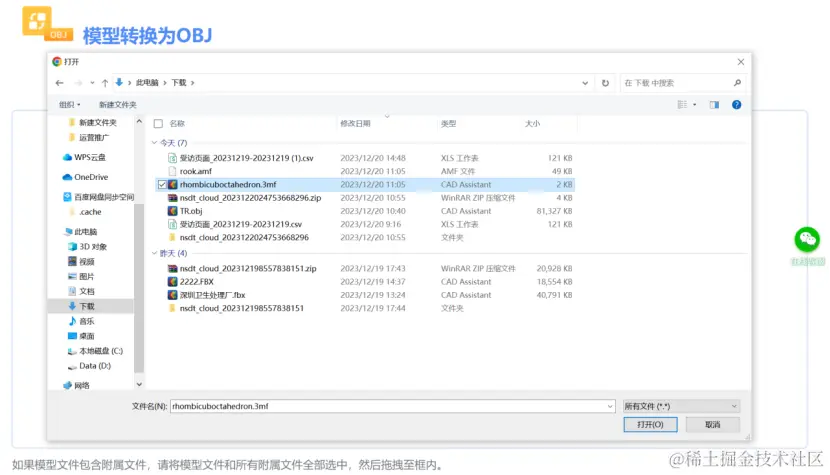Collapse the 昨天 (4) group

155,253
